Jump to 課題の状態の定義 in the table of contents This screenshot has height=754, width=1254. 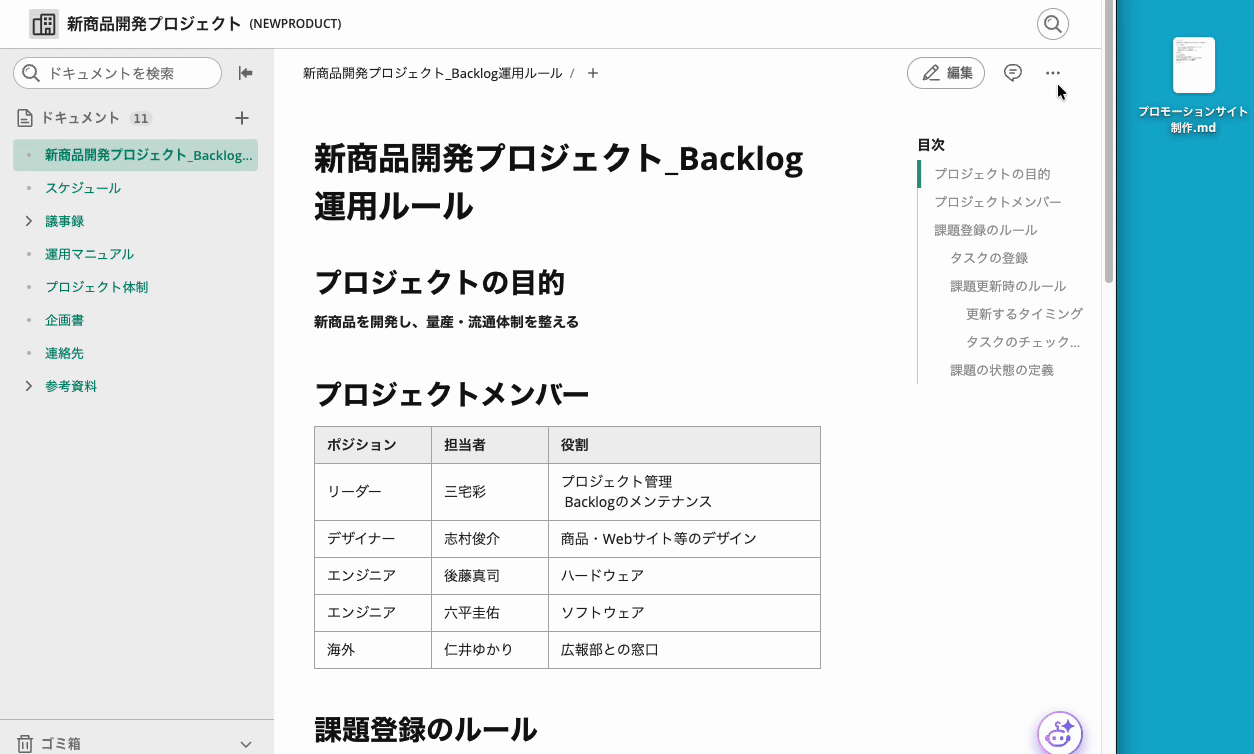coord(1003,369)
